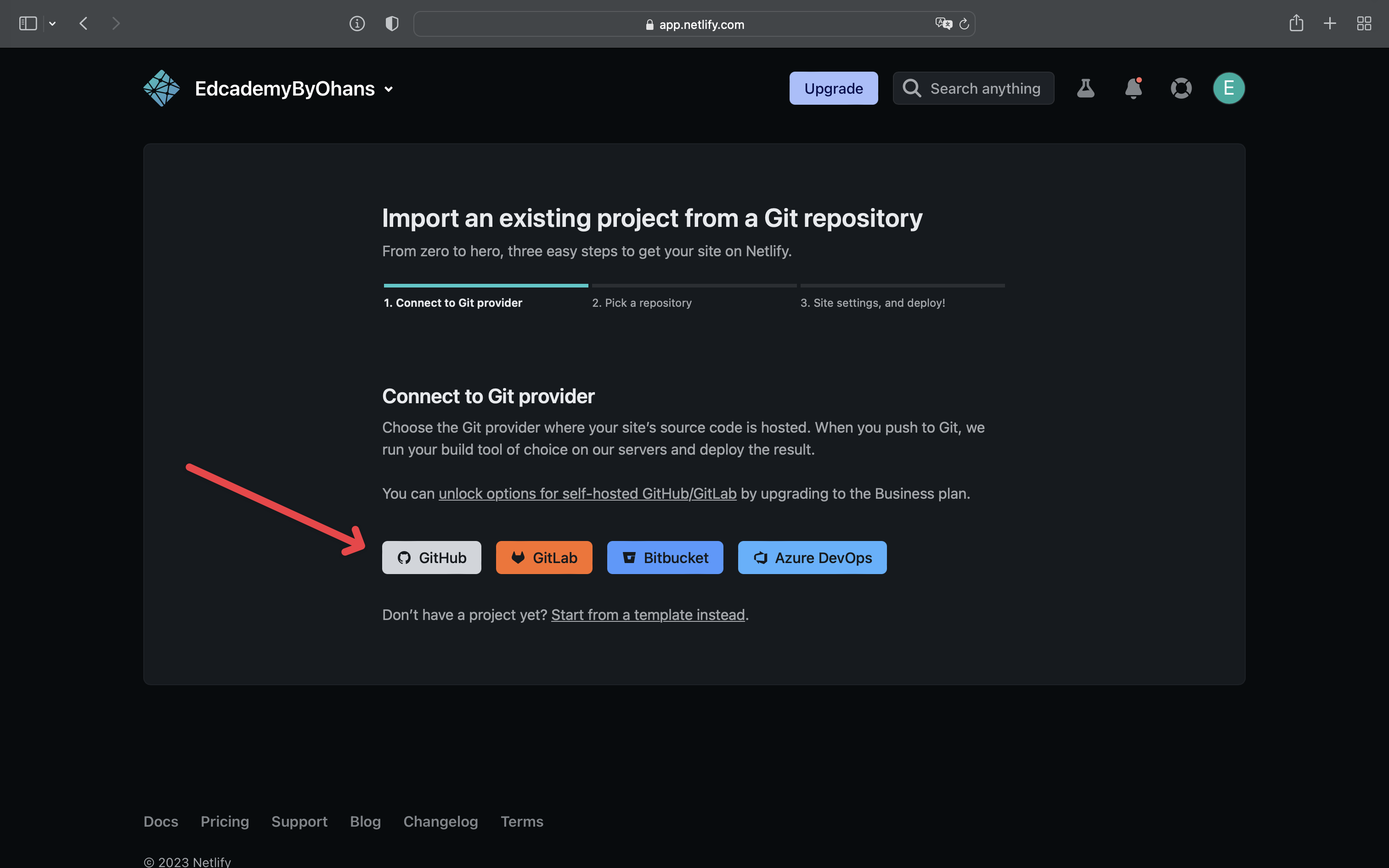Show the Safari tab overview
The width and height of the screenshot is (1389, 868).
point(1364,23)
